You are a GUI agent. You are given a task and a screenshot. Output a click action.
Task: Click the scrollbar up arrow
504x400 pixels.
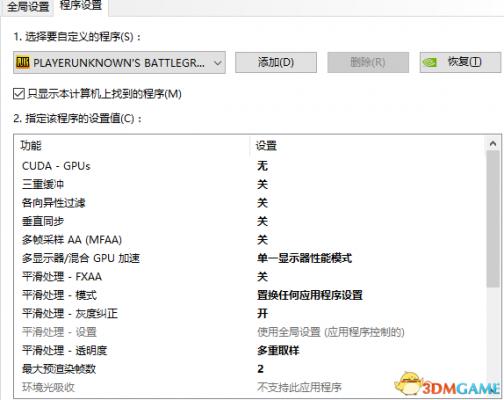pos(493,144)
